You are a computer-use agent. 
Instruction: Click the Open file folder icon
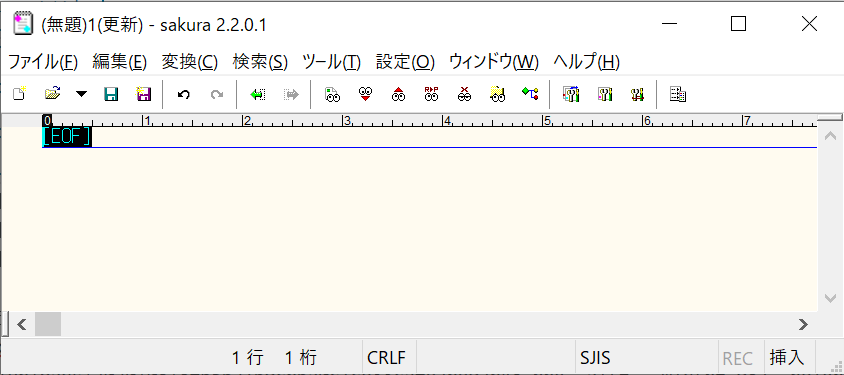pos(52,95)
